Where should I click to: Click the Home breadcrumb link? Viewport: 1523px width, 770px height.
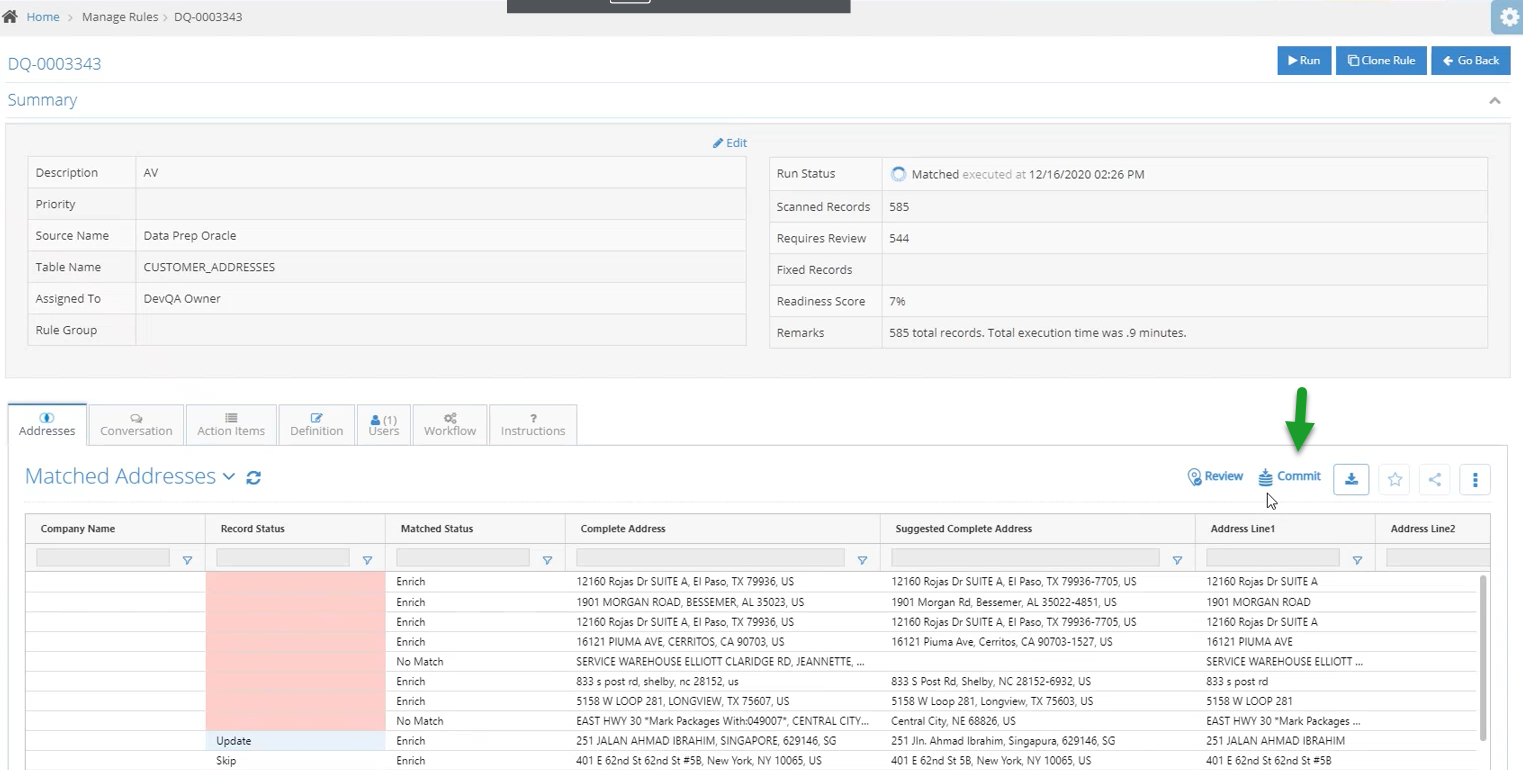tap(43, 17)
